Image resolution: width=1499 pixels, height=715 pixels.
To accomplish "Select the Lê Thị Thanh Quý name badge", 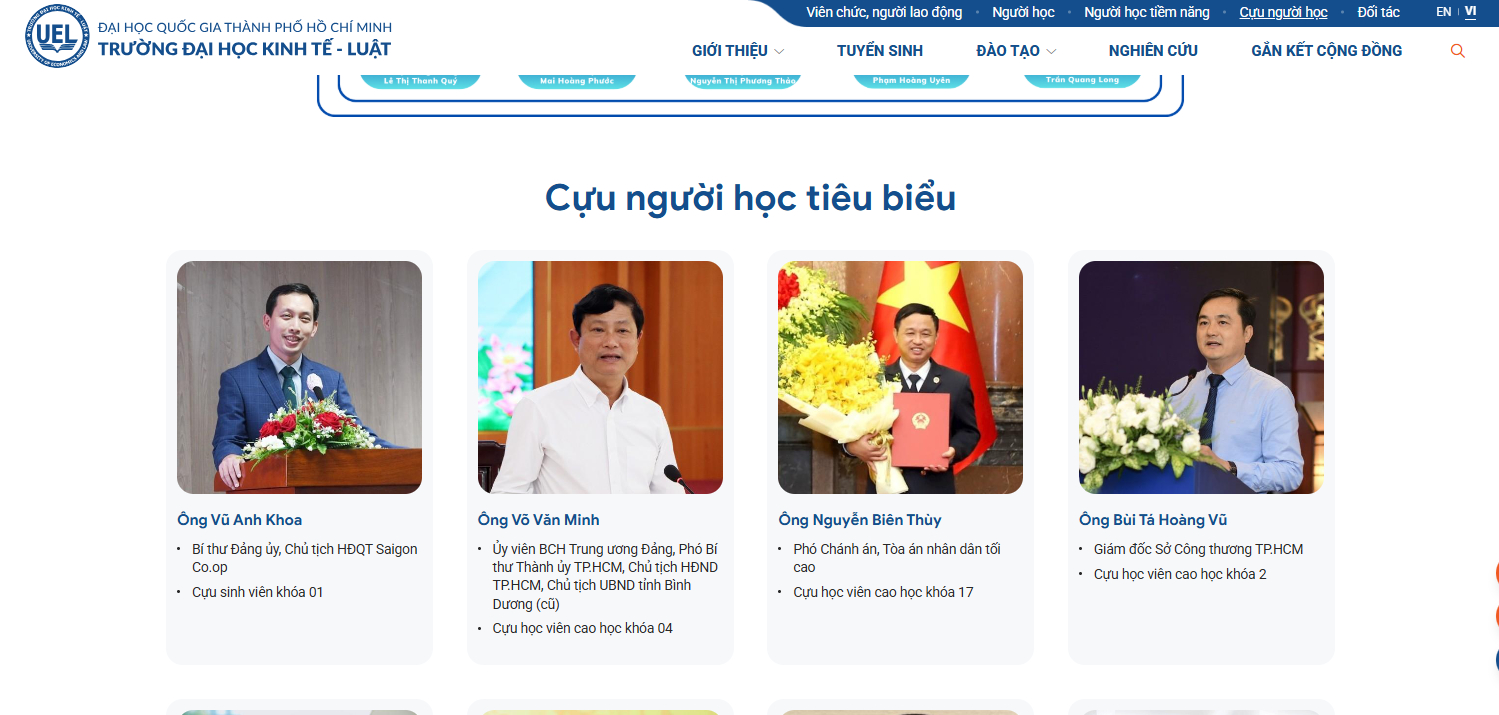I will coord(420,80).
